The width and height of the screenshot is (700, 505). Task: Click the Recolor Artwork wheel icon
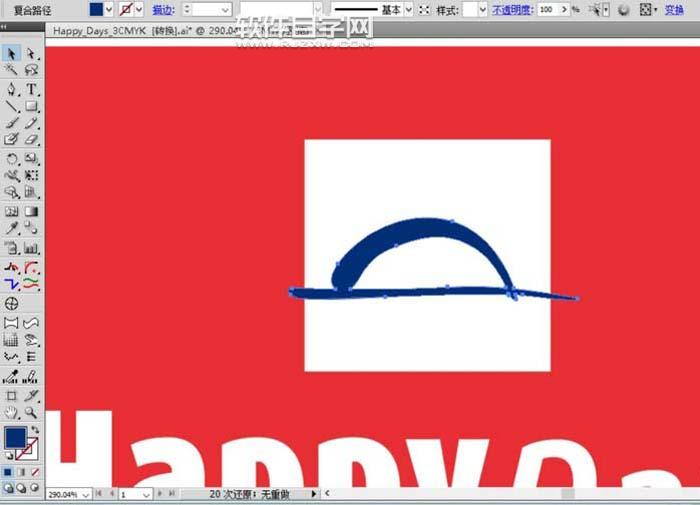click(x=623, y=9)
